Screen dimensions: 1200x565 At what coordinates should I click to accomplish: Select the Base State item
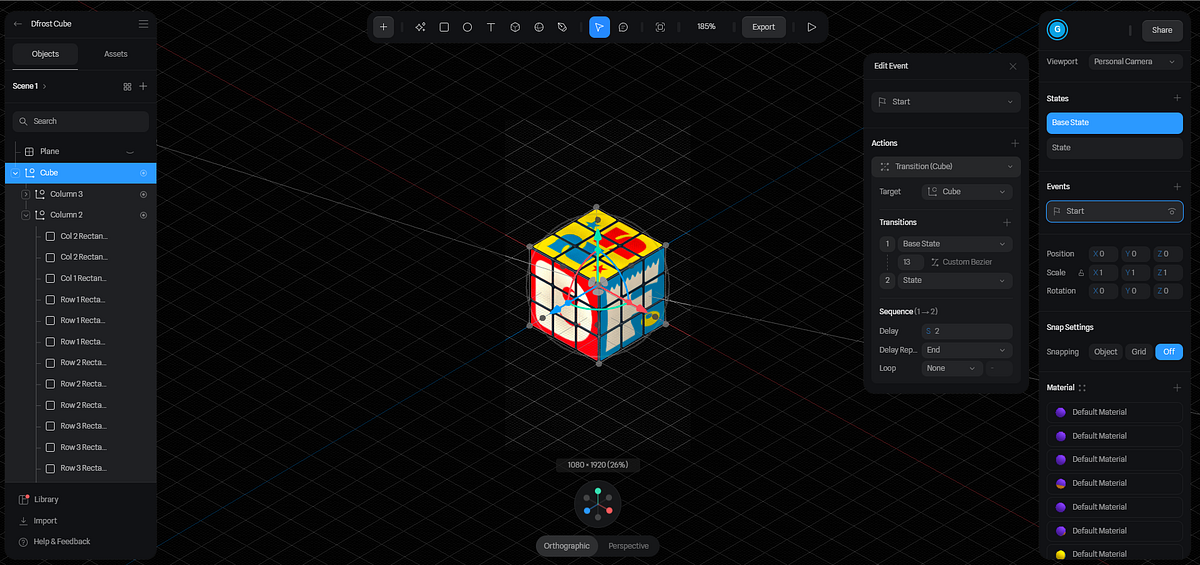tap(1115, 122)
